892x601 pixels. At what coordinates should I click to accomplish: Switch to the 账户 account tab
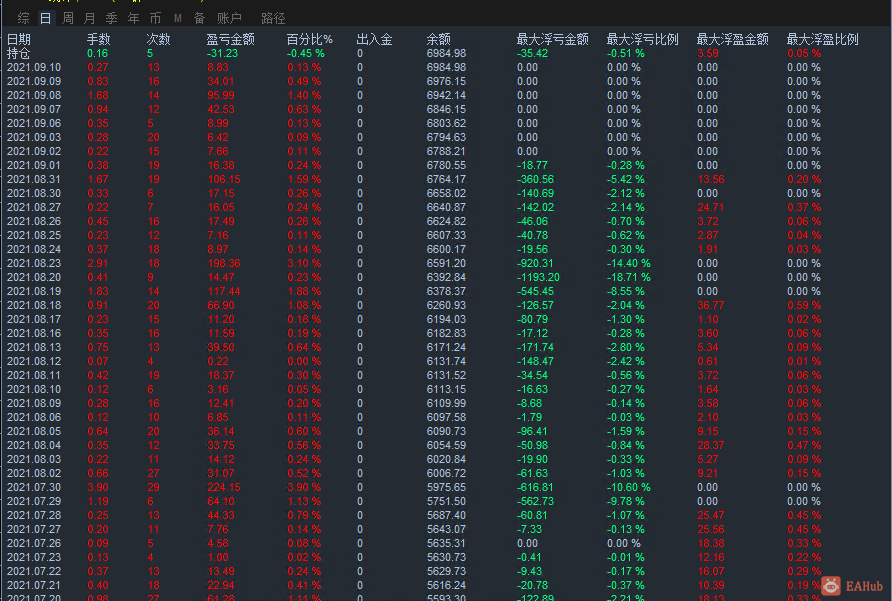(x=229, y=19)
